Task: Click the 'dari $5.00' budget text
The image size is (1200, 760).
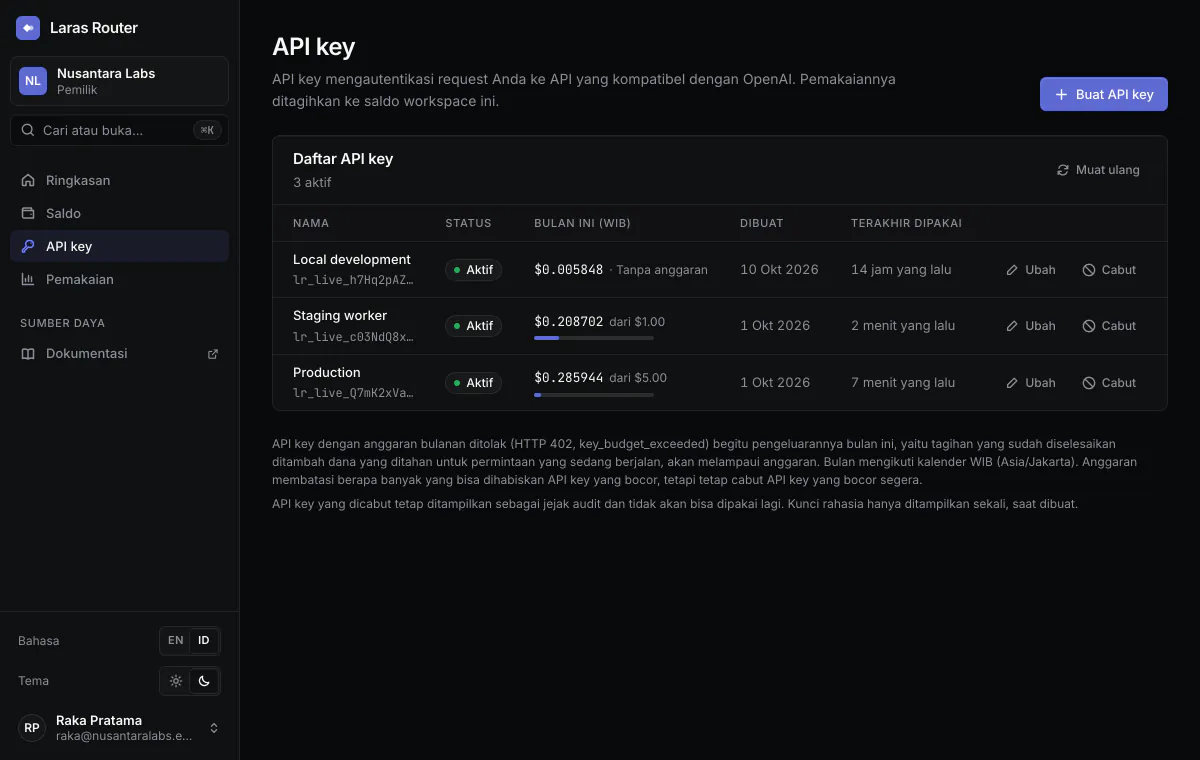Action: [638, 378]
